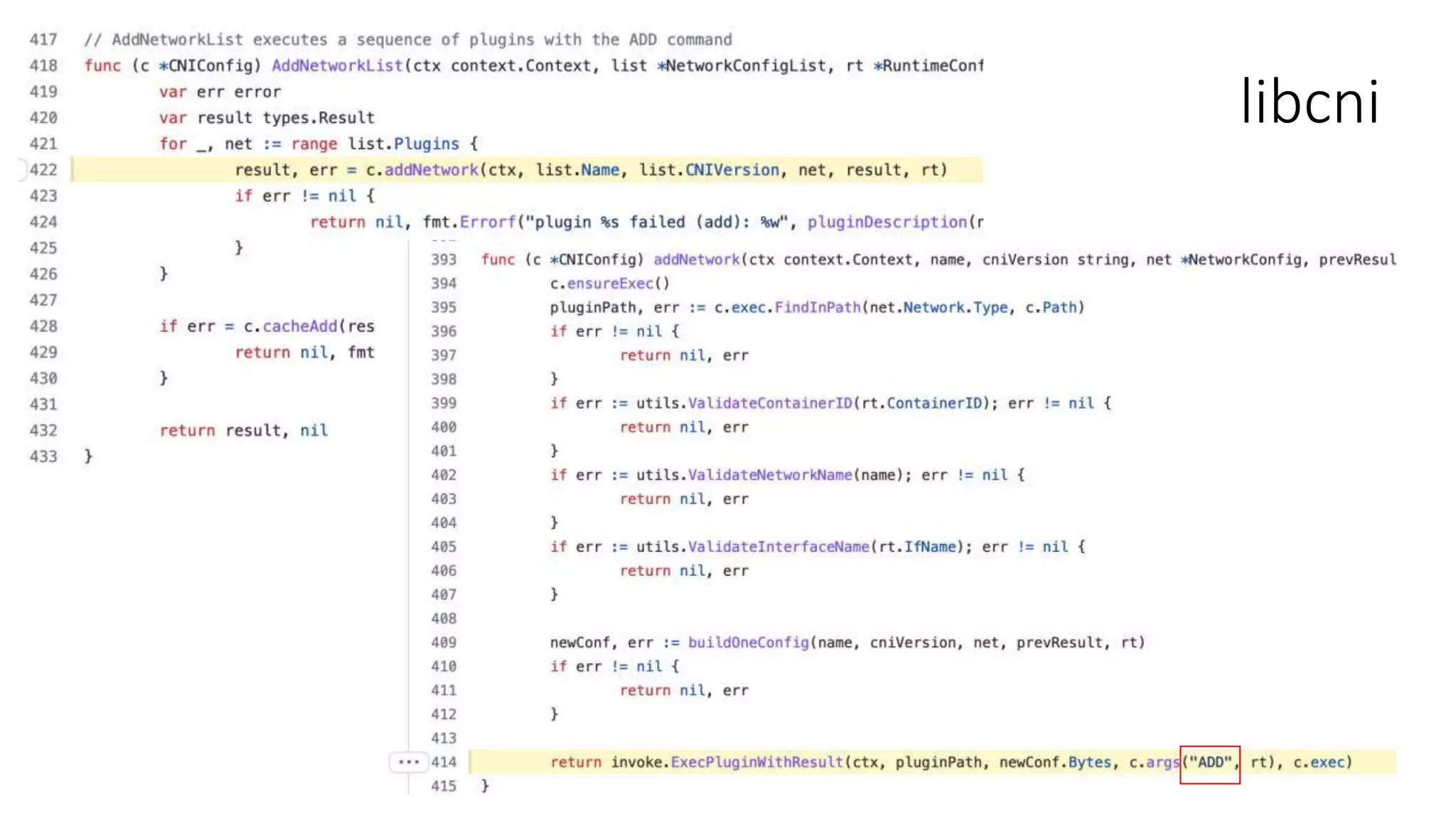Click line number 393 in the gutter
Image resolution: width=1456 pixels, height=819 pixels.
click(x=444, y=259)
